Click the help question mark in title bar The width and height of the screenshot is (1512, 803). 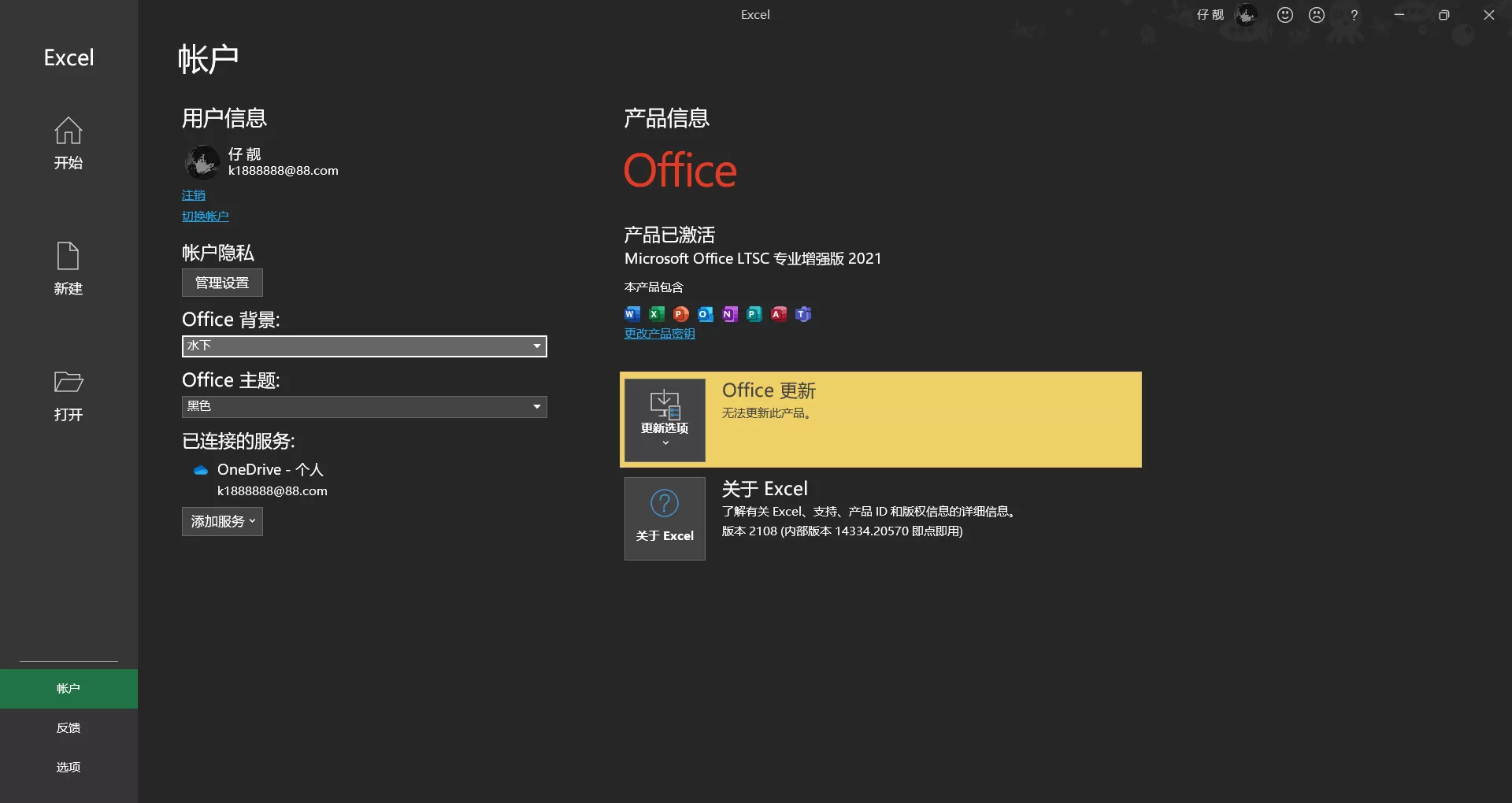coord(1354,14)
